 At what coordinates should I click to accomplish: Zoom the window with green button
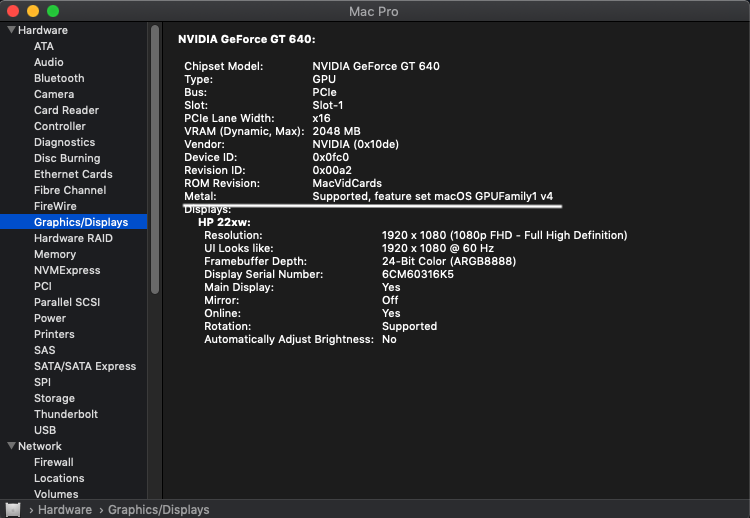click(x=53, y=11)
